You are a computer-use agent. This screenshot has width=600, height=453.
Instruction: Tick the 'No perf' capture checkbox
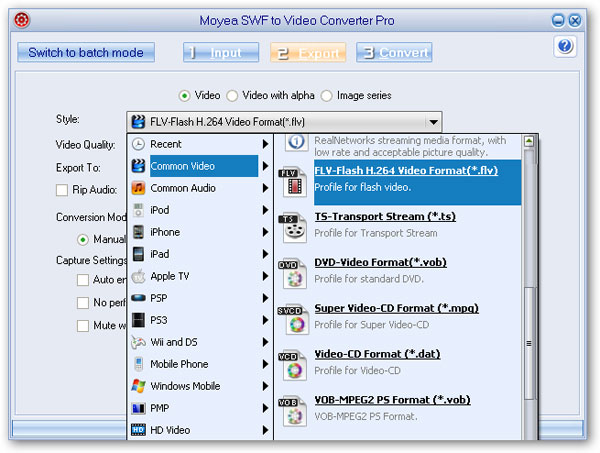pyautogui.click(x=83, y=303)
